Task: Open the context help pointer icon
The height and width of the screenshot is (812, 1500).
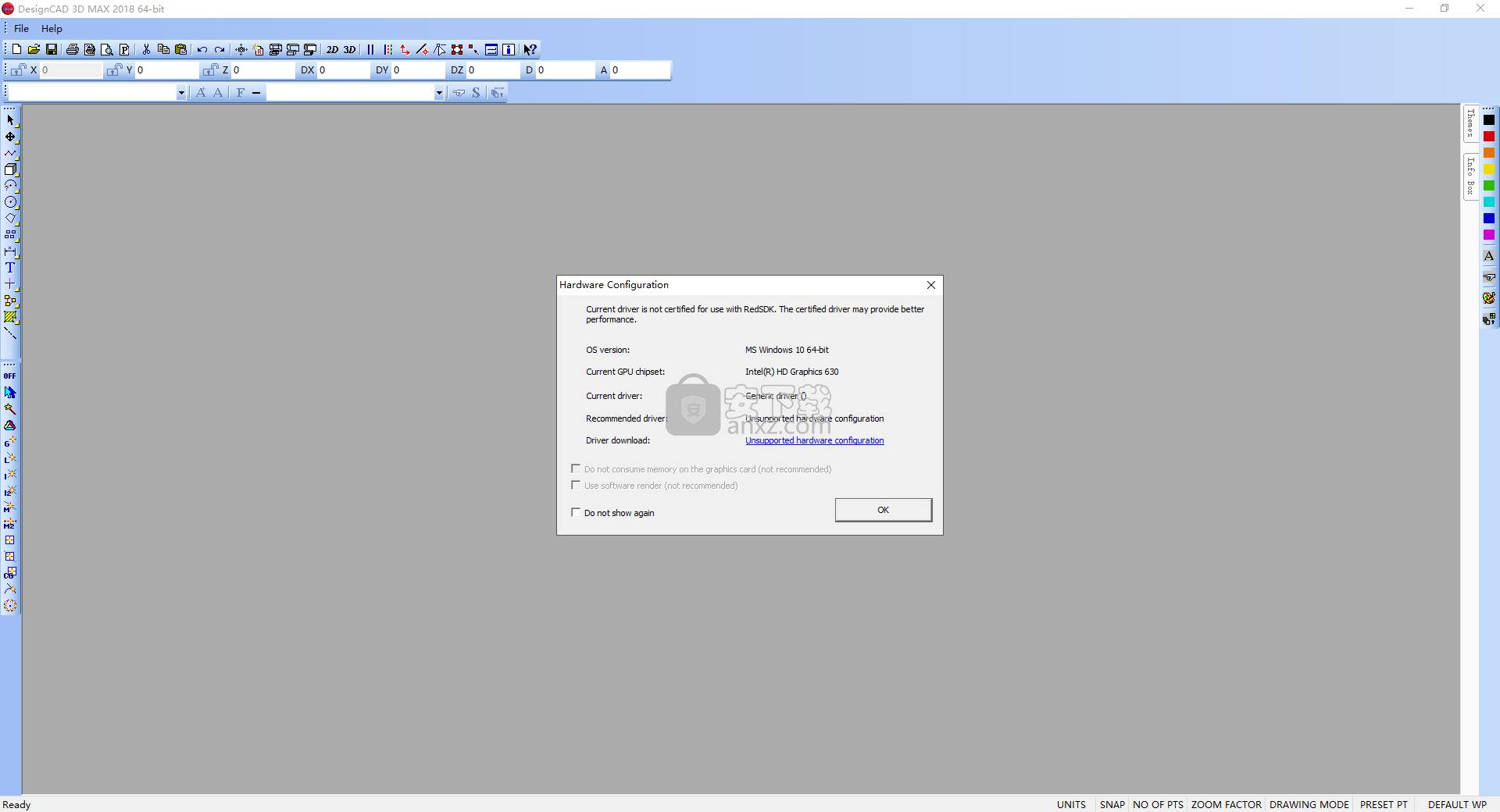Action: [x=530, y=49]
